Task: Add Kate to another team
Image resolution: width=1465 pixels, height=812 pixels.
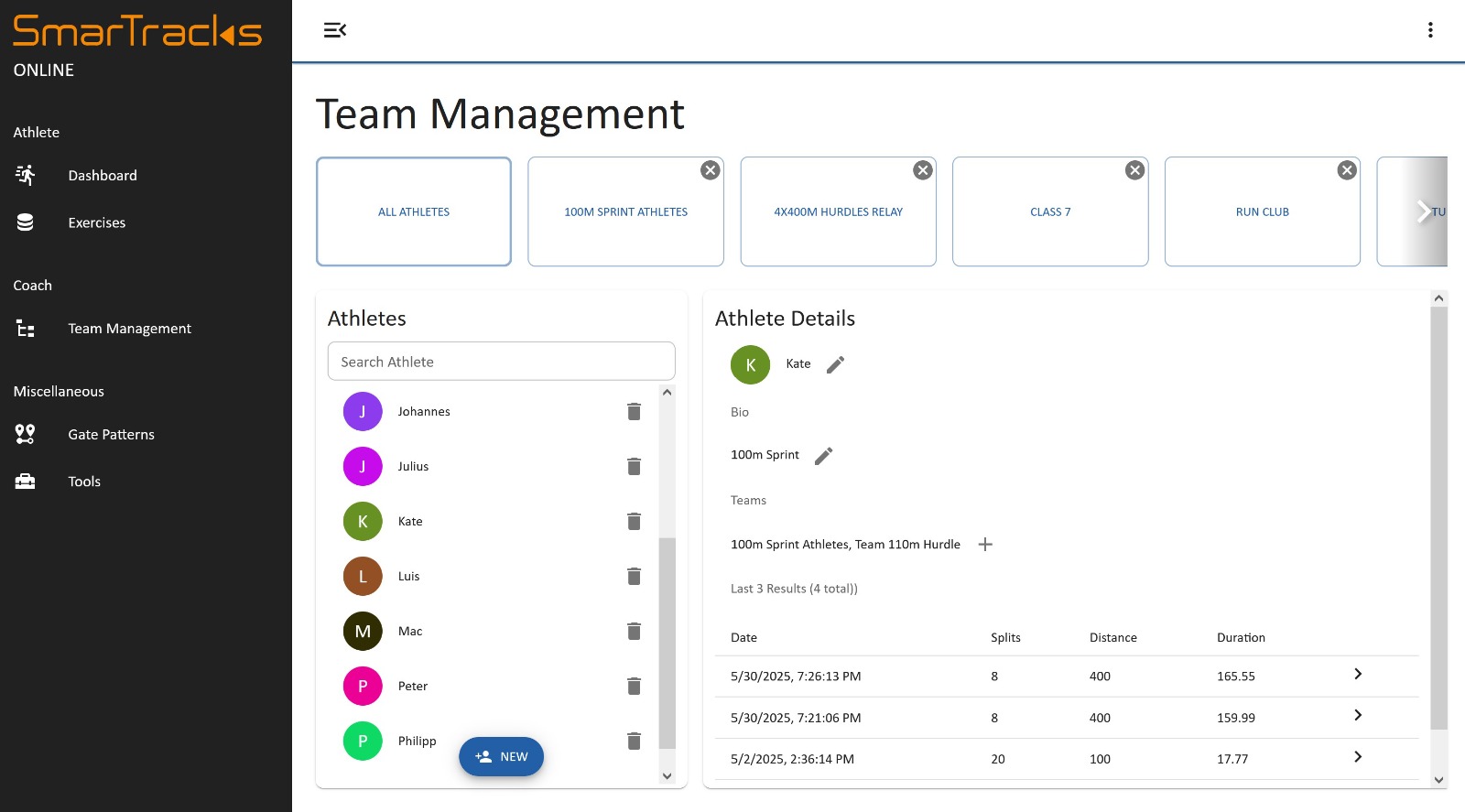Action: click(985, 545)
